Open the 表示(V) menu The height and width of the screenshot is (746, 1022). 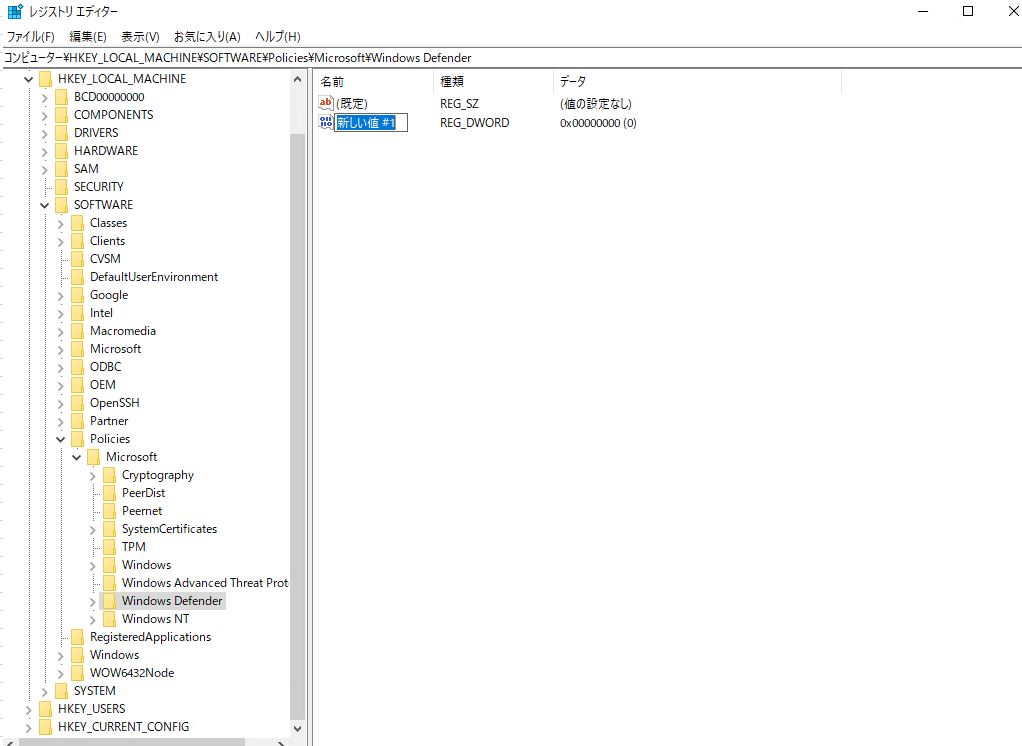[x=140, y=36]
